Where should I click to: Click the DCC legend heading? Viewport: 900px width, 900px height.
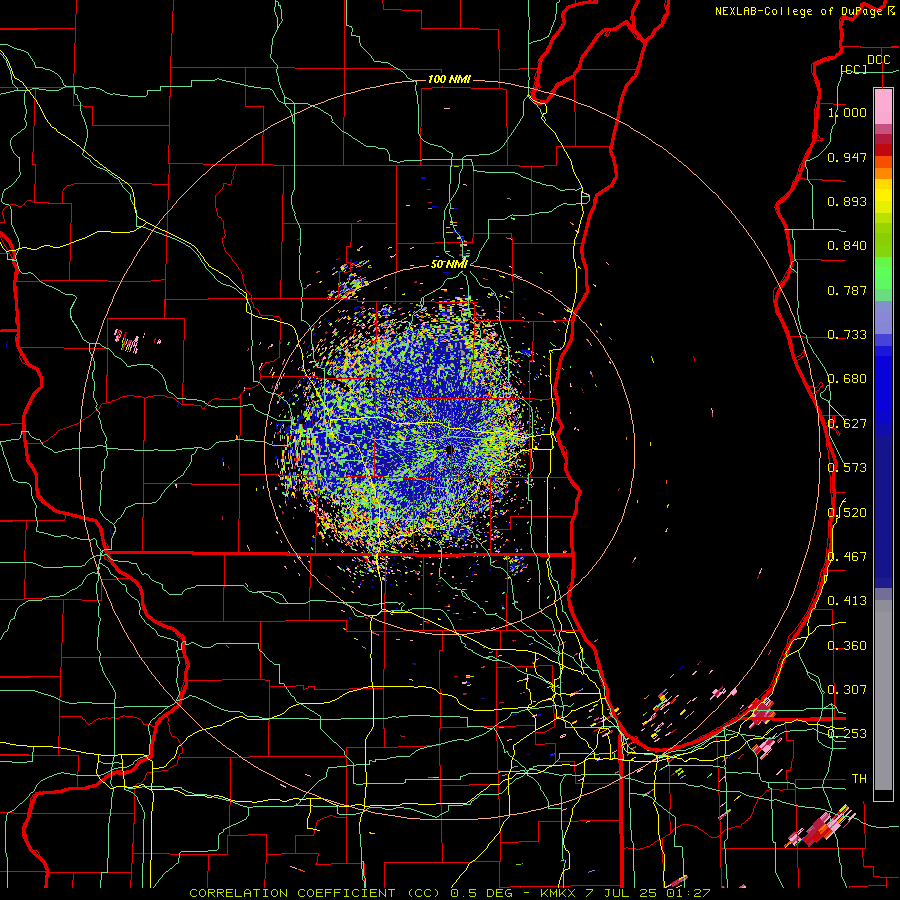tap(878, 60)
